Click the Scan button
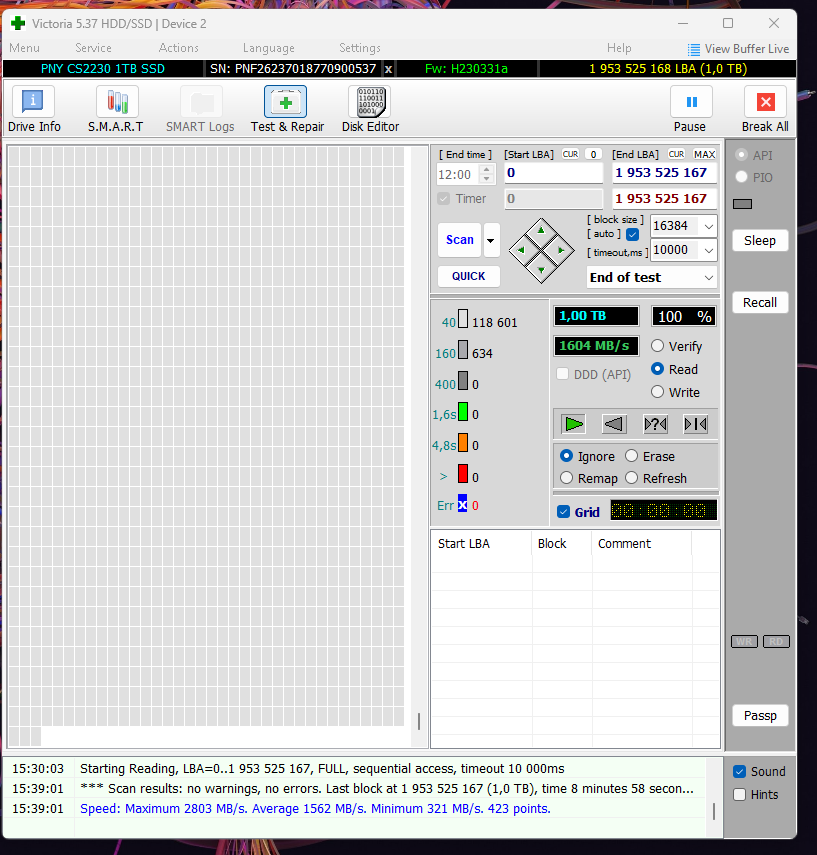 [460, 240]
